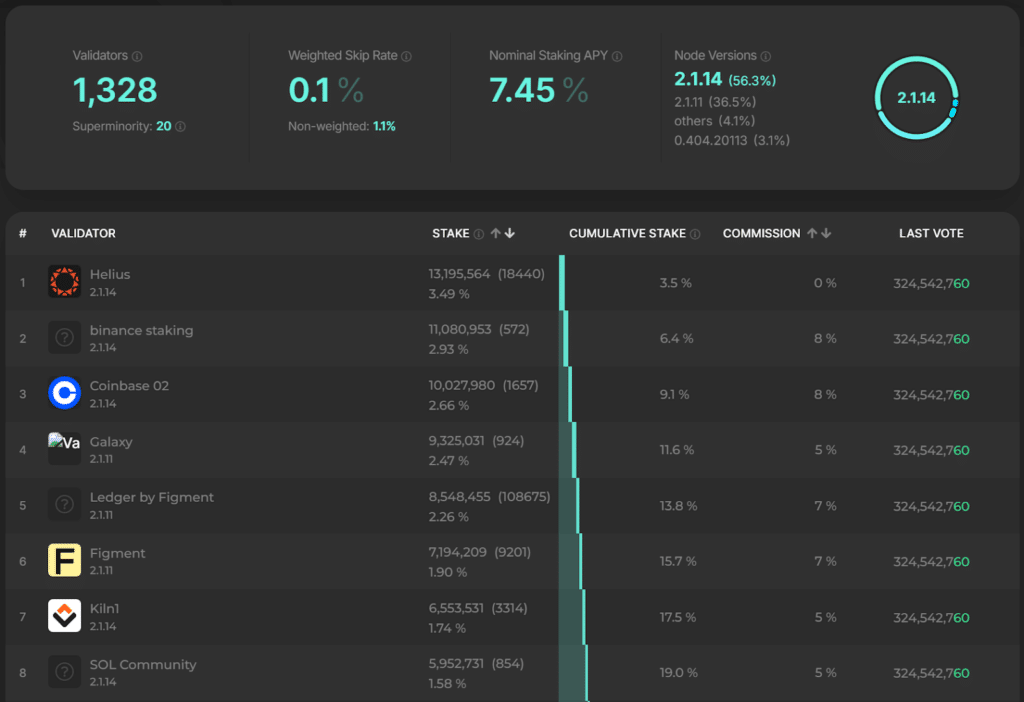Image resolution: width=1024 pixels, height=702 pixels.
Task: Click the LAST VOTE column header
Action: [931, 234]
